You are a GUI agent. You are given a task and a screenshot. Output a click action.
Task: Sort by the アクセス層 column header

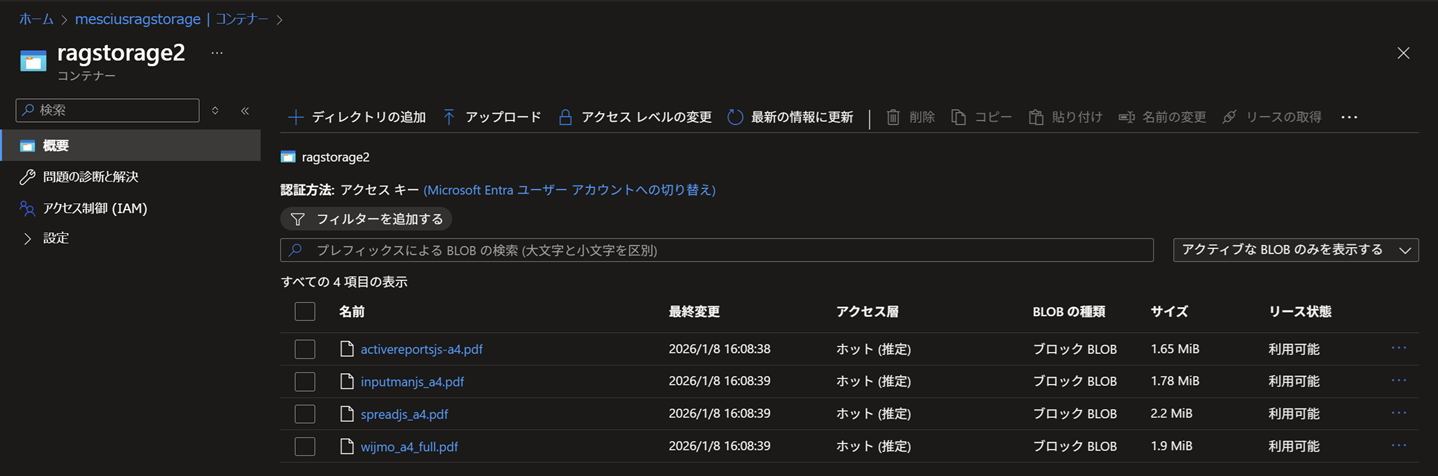point(867,312)
